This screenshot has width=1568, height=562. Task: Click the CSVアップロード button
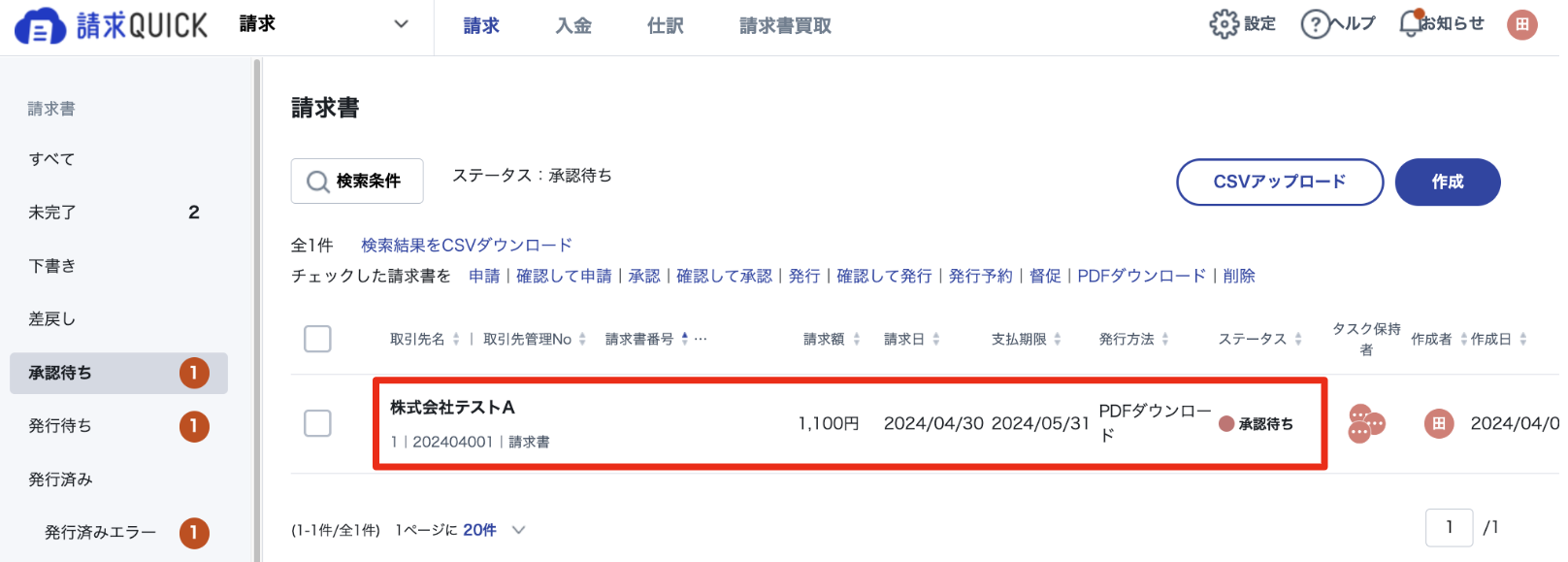(x=1280, y=182)
